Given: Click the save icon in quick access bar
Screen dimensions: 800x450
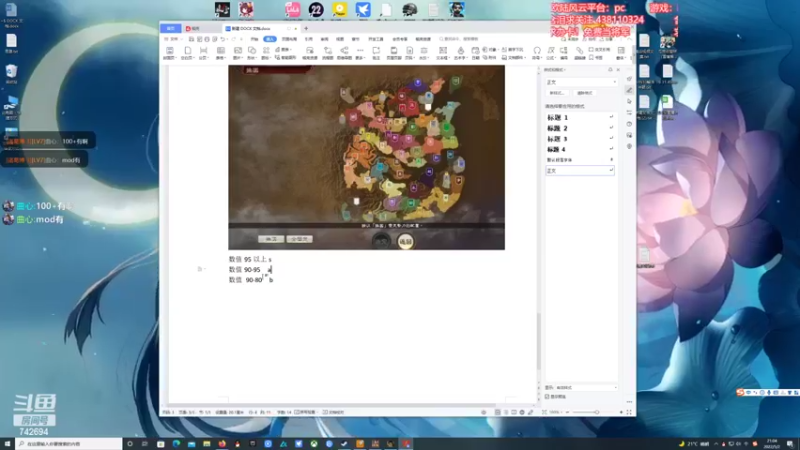Looking at the screenshot, I should pos(191,39).
